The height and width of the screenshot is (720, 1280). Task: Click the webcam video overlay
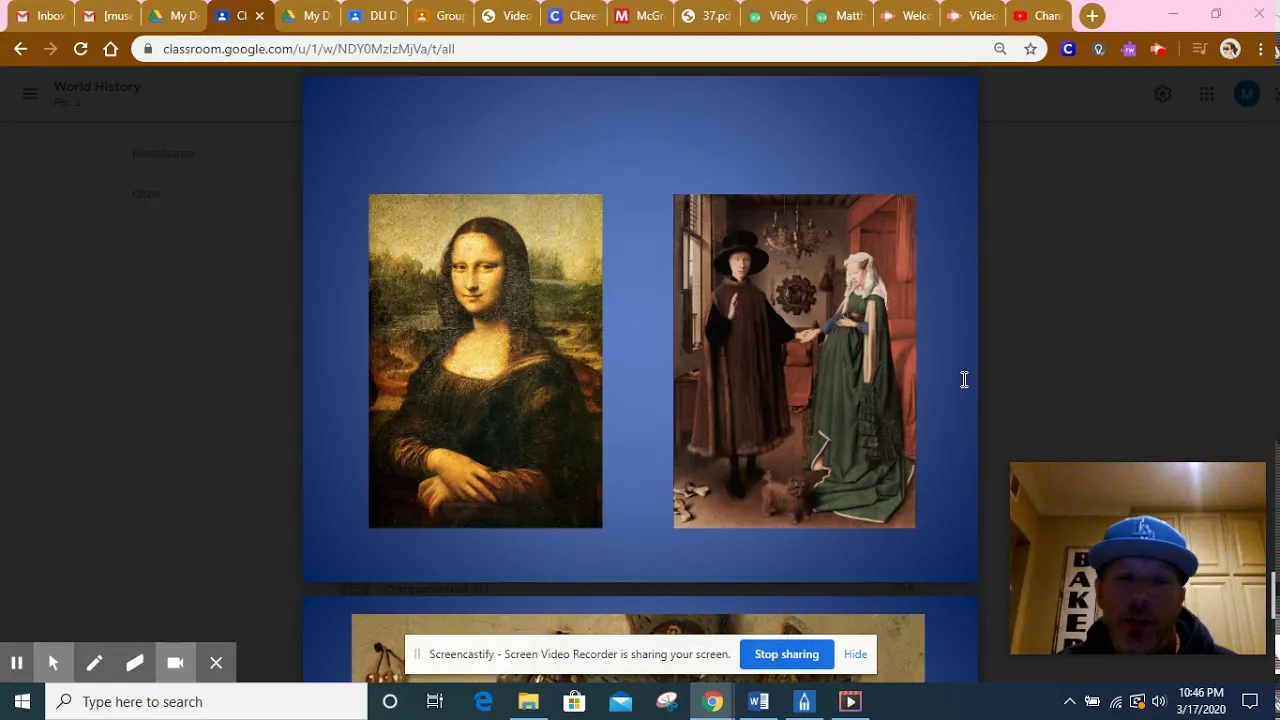1138,558
